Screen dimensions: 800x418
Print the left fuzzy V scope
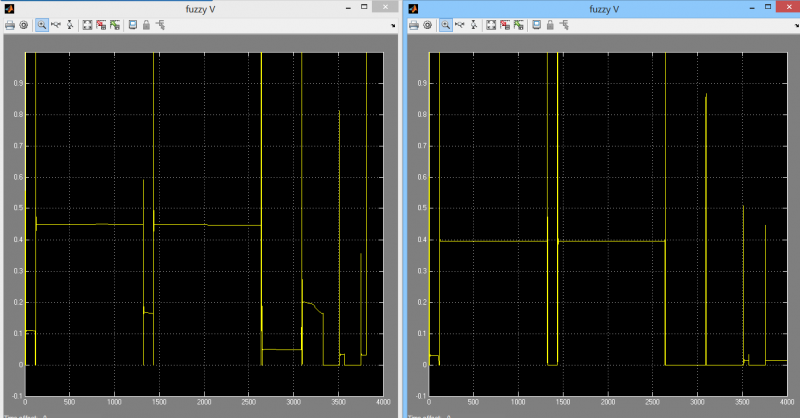[x=10, y=25]
